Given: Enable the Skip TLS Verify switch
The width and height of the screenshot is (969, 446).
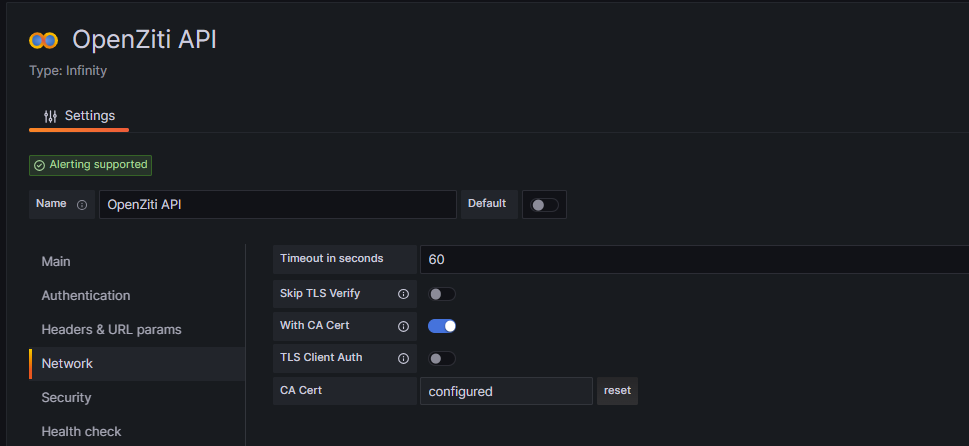Looking at the screenshot, I should pyautogui.click(x=441, y=294).
